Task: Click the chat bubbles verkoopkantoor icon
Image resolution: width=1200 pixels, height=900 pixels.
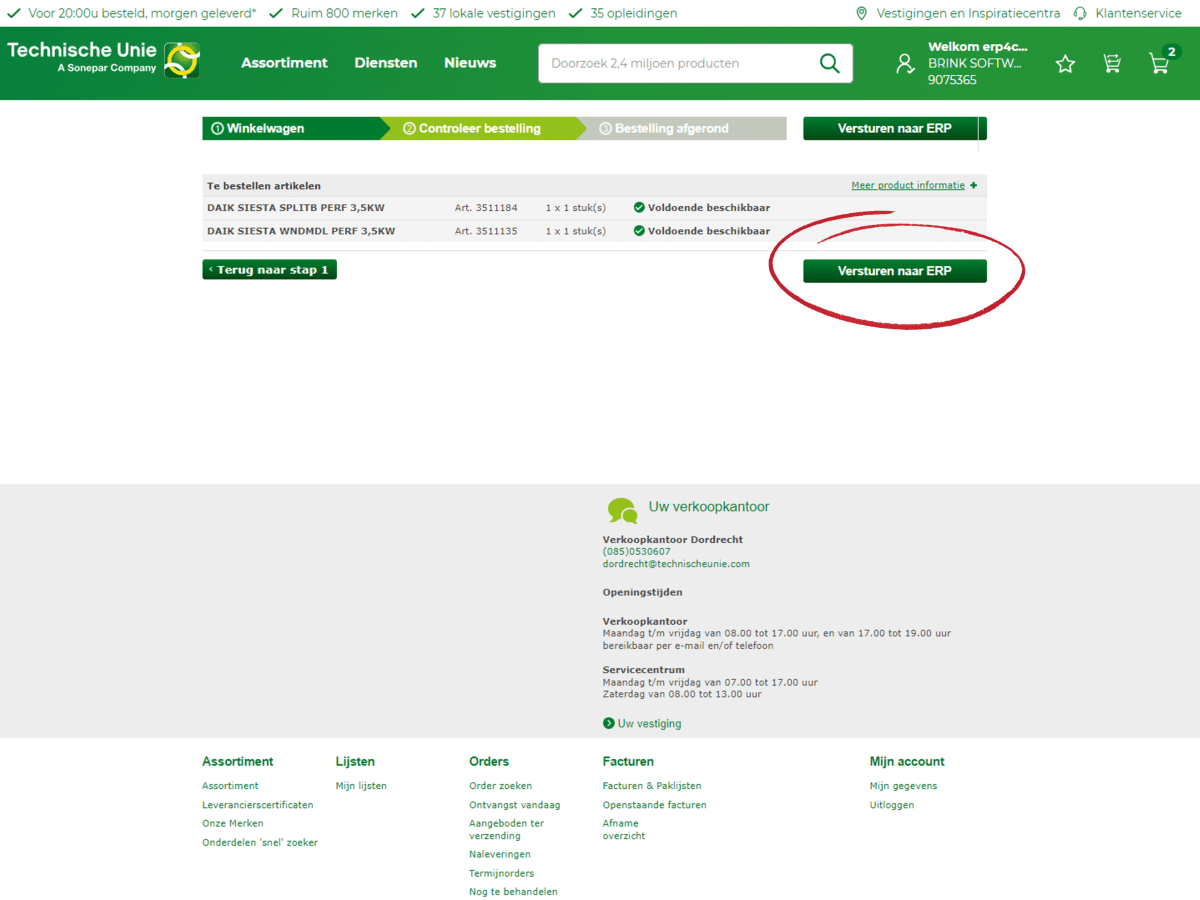Action: (x=622, y=510)
